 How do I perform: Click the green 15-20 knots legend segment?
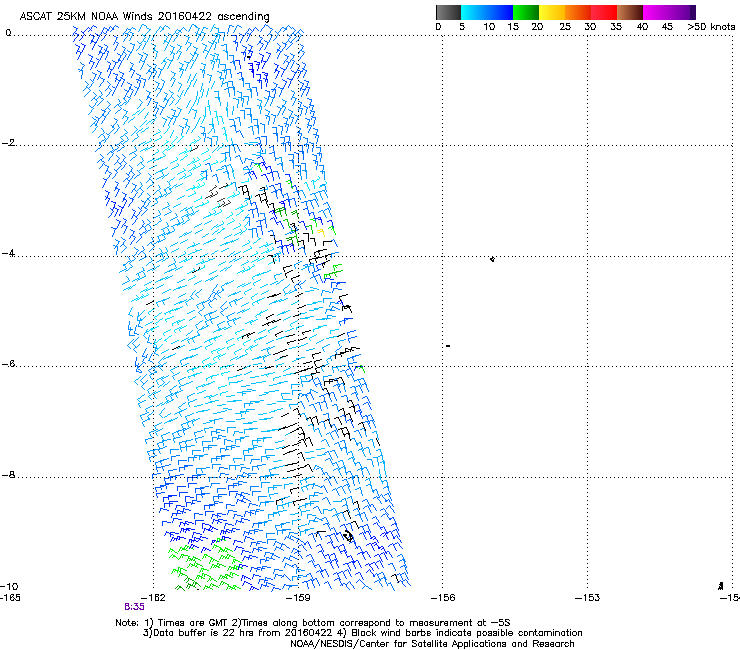click(526, 12)
